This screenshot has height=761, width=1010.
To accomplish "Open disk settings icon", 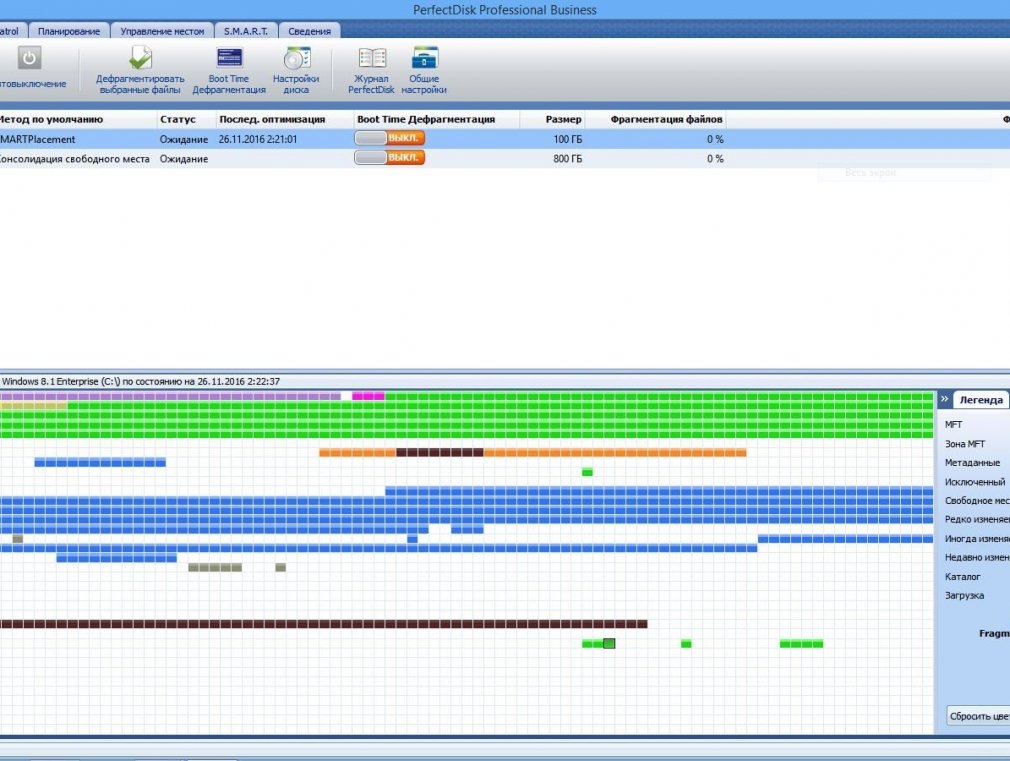I will tap(296, 71).
